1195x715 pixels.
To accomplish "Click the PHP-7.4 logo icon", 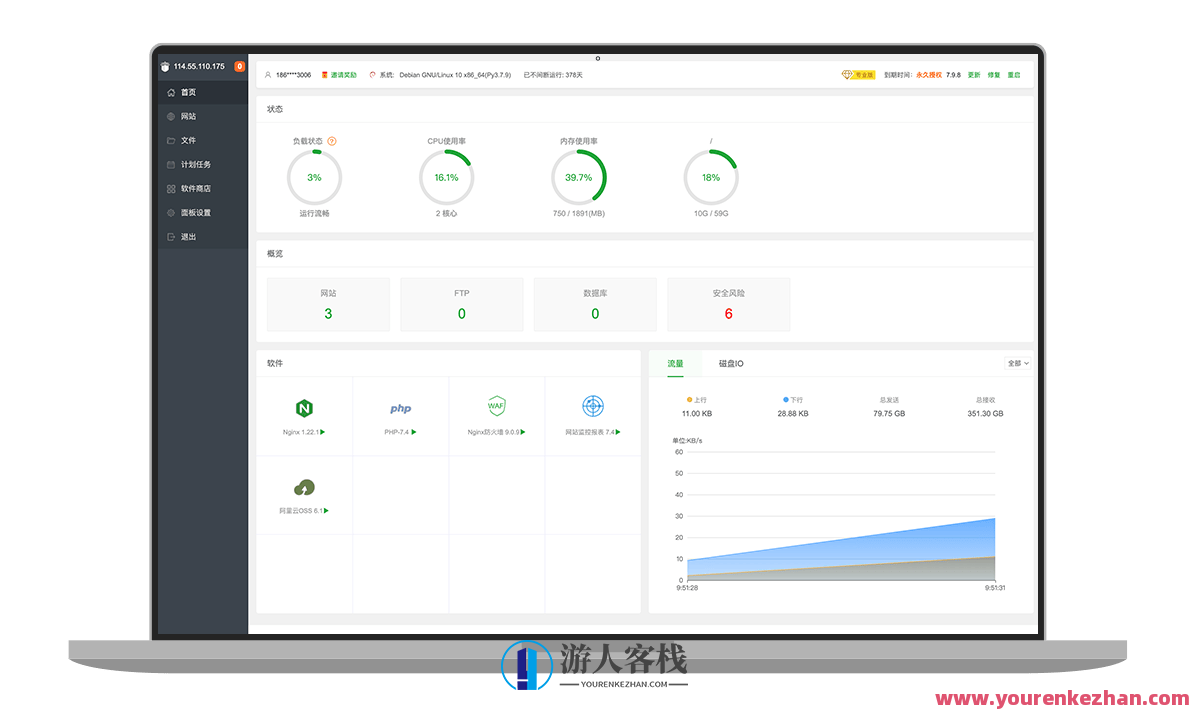I will [x=400, y=408].
